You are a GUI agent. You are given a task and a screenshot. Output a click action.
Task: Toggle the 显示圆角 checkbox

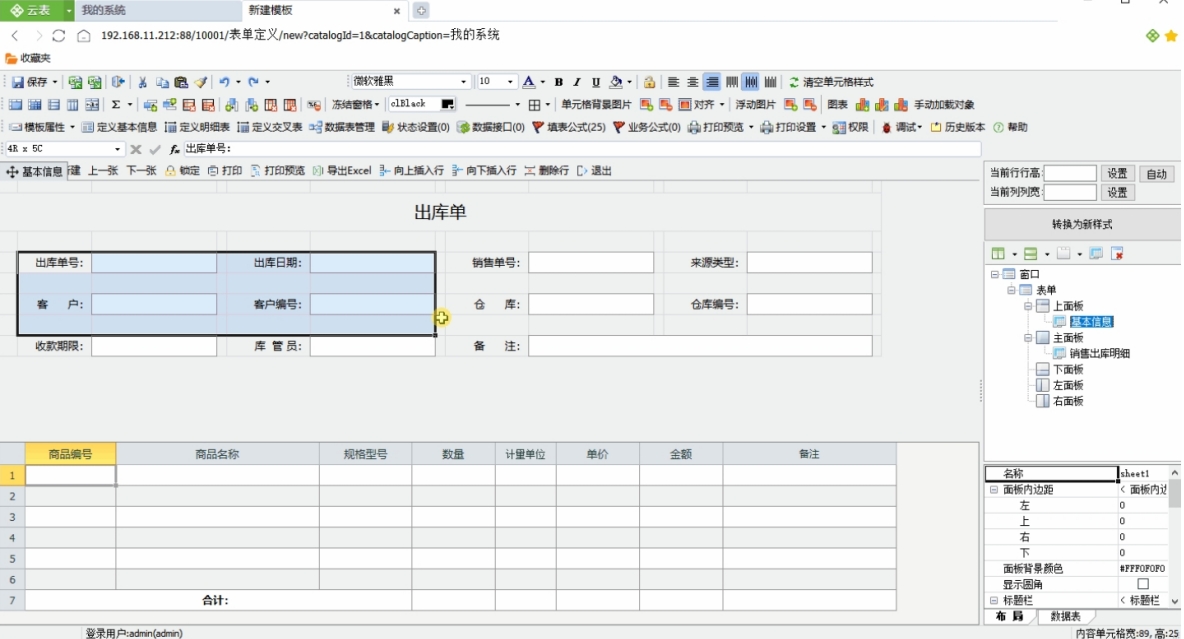coord(1142,584)
